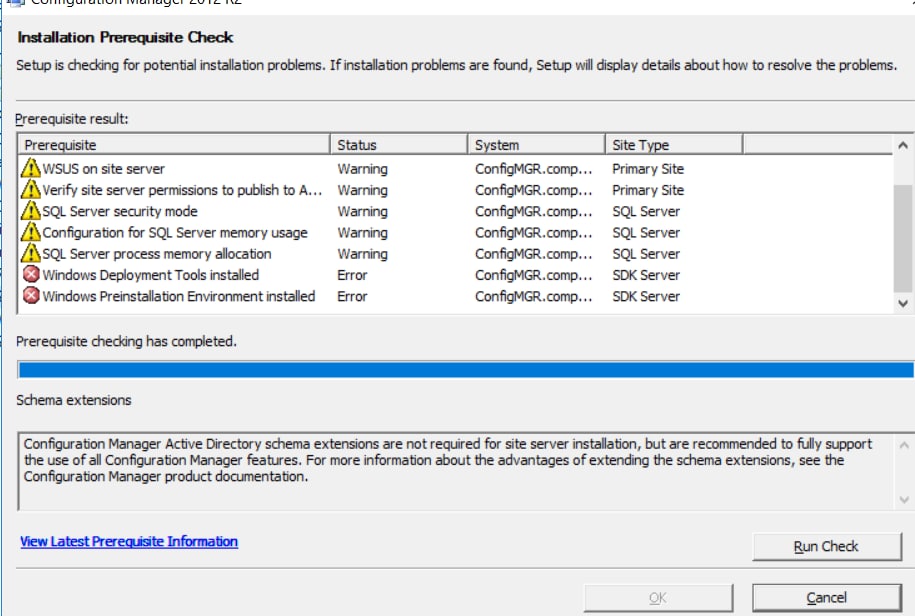This screenshot has height=616, width=915.
Task: Click SDK Server cell in Windows Deployment Tools row
Action: click(646, 275)
